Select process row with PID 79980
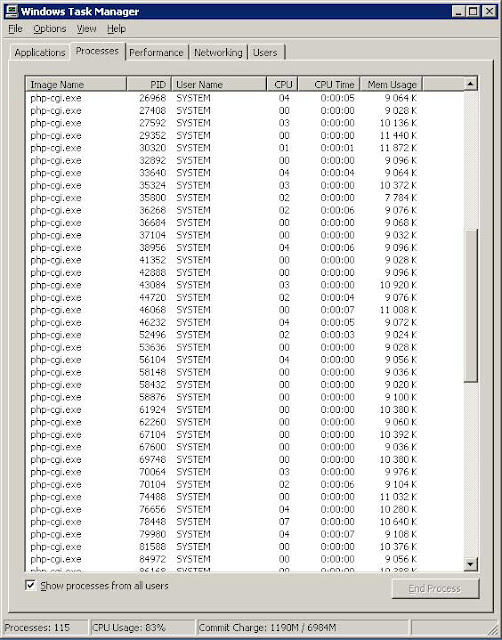 point(245,534)
